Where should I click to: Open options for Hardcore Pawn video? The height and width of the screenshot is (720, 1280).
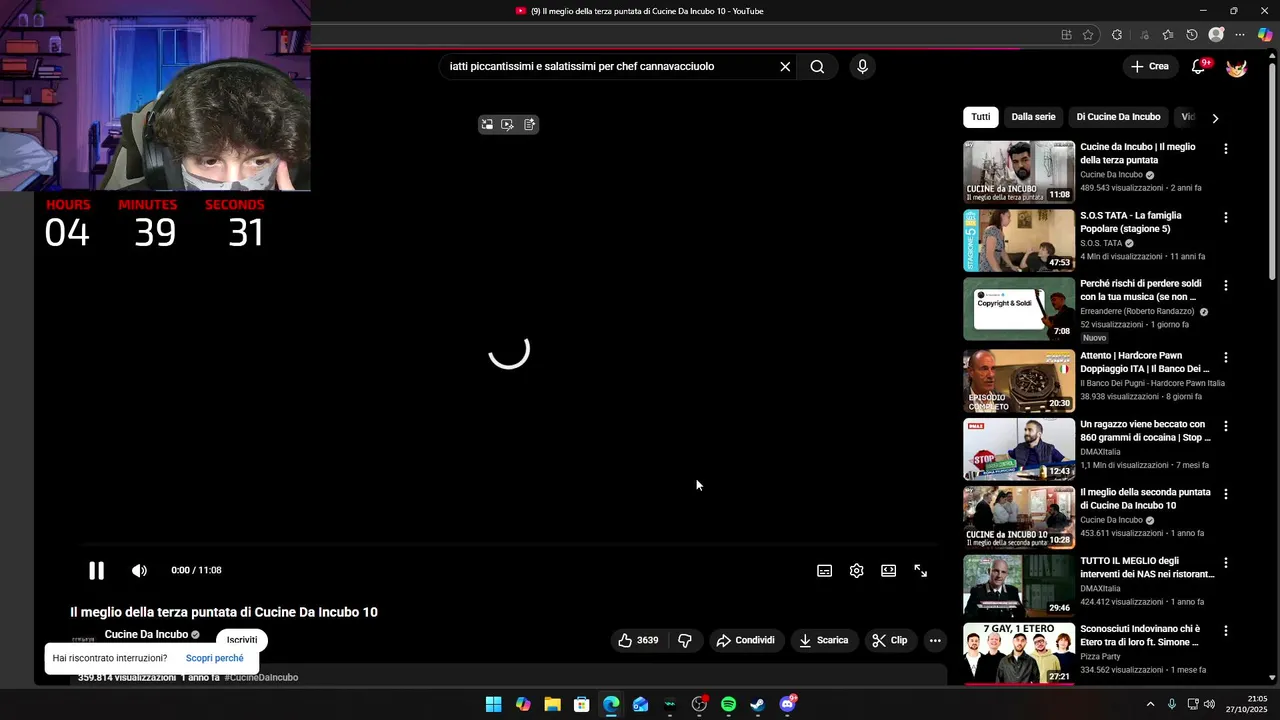point(1226,357)
